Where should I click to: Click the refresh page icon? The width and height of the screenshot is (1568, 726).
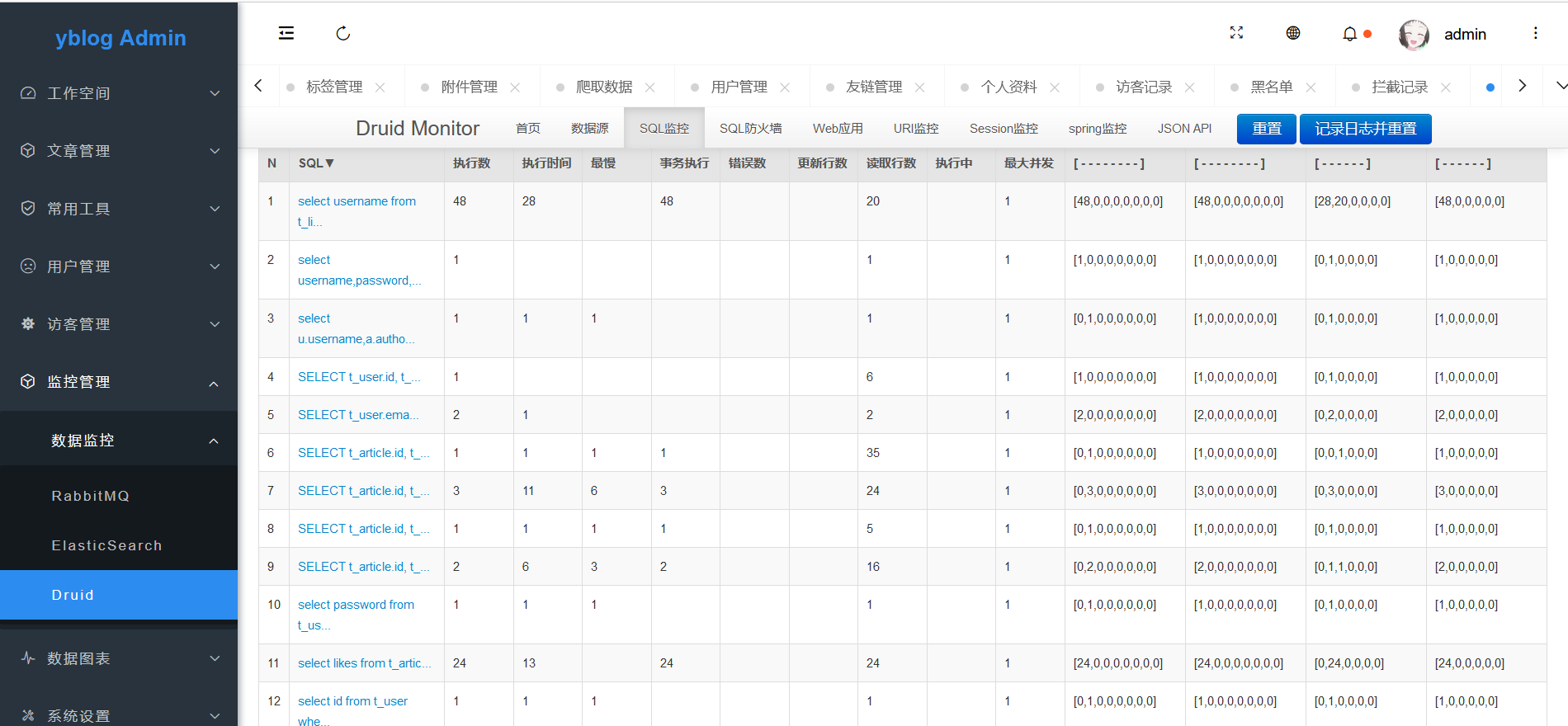(x=343, y=33)
